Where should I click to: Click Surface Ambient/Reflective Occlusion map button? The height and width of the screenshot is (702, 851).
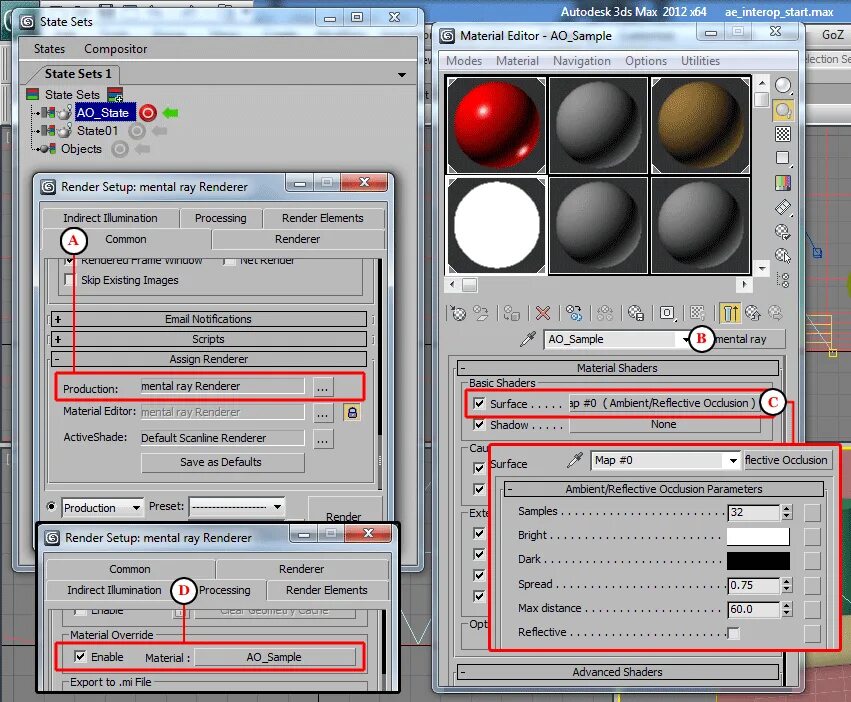click(x=663, y=403)
